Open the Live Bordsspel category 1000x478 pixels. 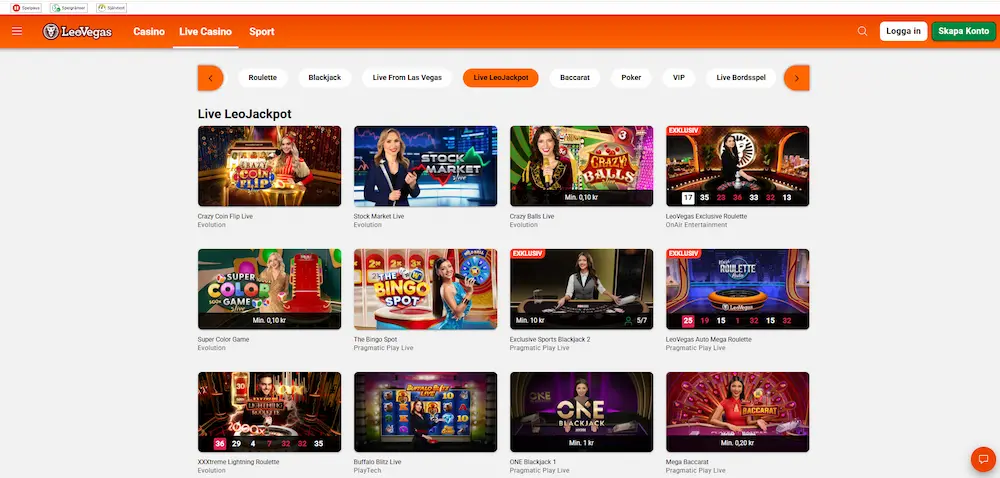pos(741,78)
